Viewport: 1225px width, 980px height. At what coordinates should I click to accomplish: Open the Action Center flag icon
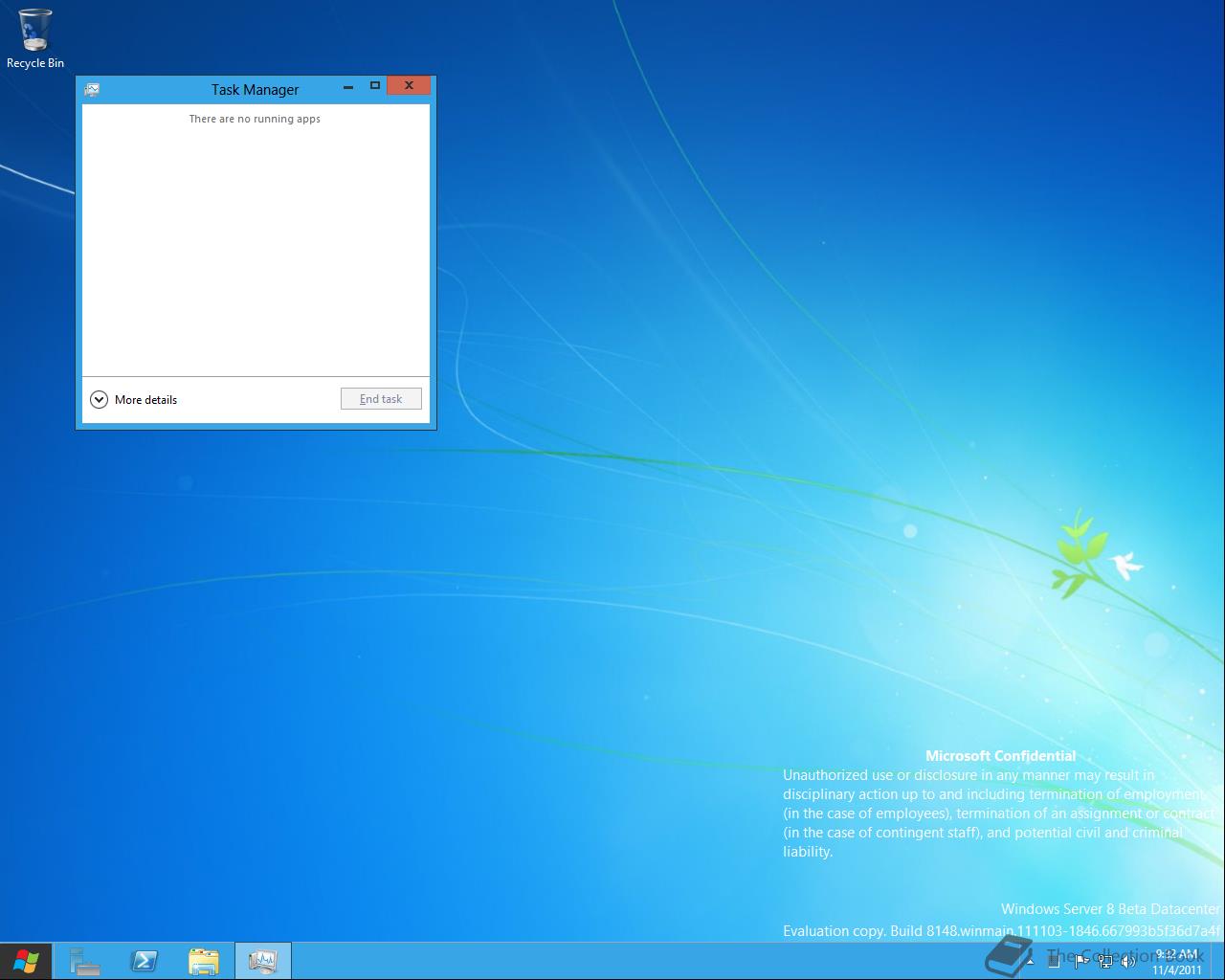(x=1081, y=961)
